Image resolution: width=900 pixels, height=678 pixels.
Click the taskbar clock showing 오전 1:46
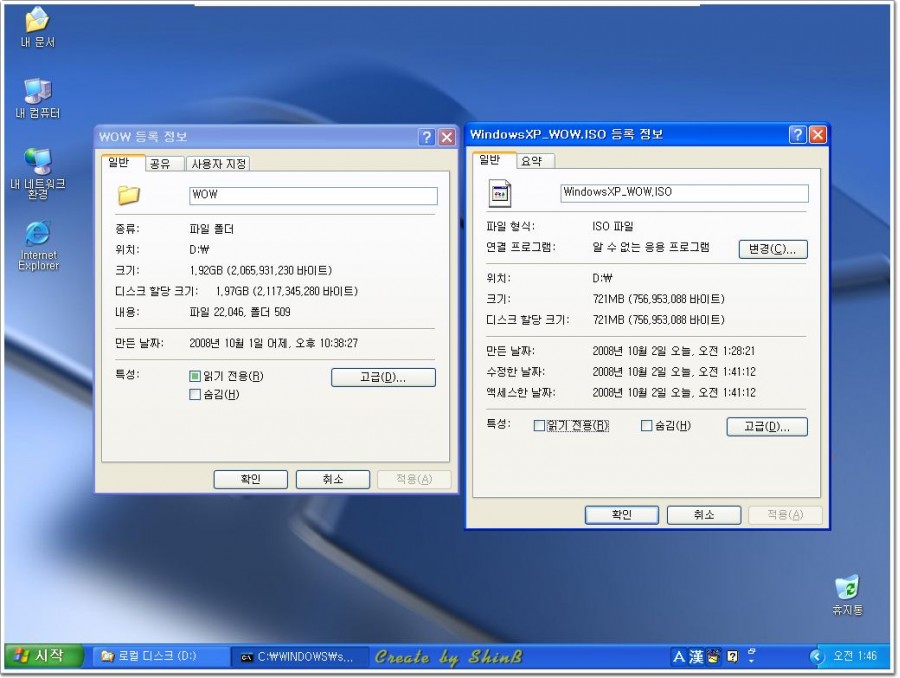coord(855,656)
